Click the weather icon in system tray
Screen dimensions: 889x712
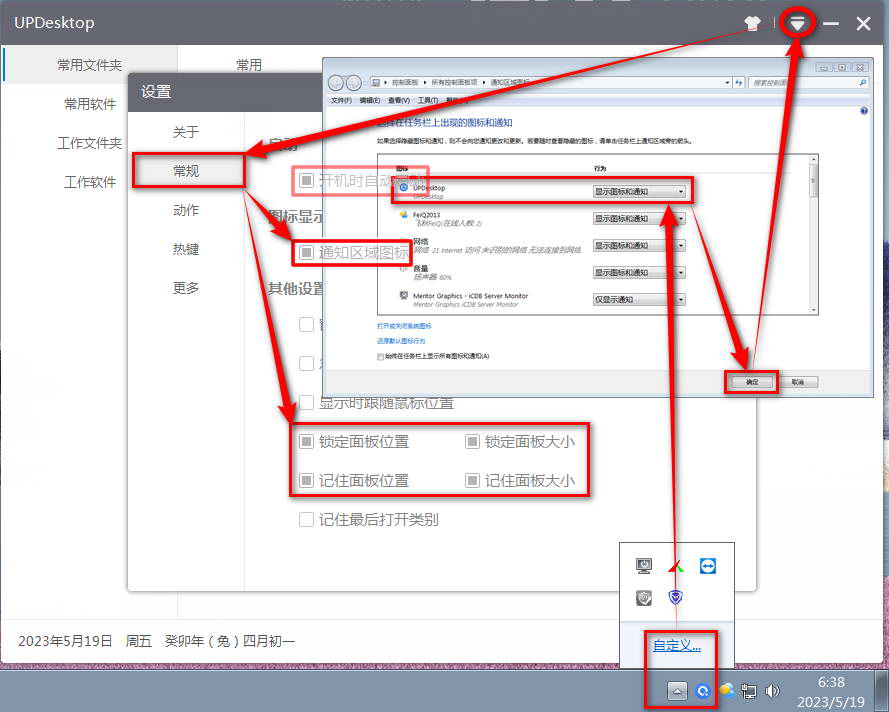pos(727,691)
